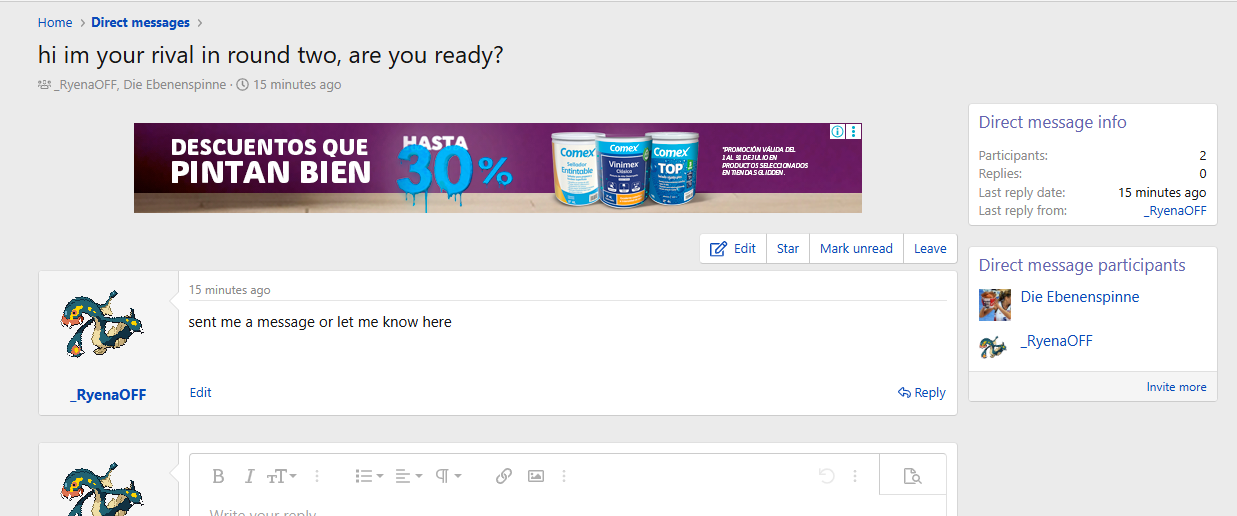
Task: Click the Replies count row
Action: click(1092, 174)
